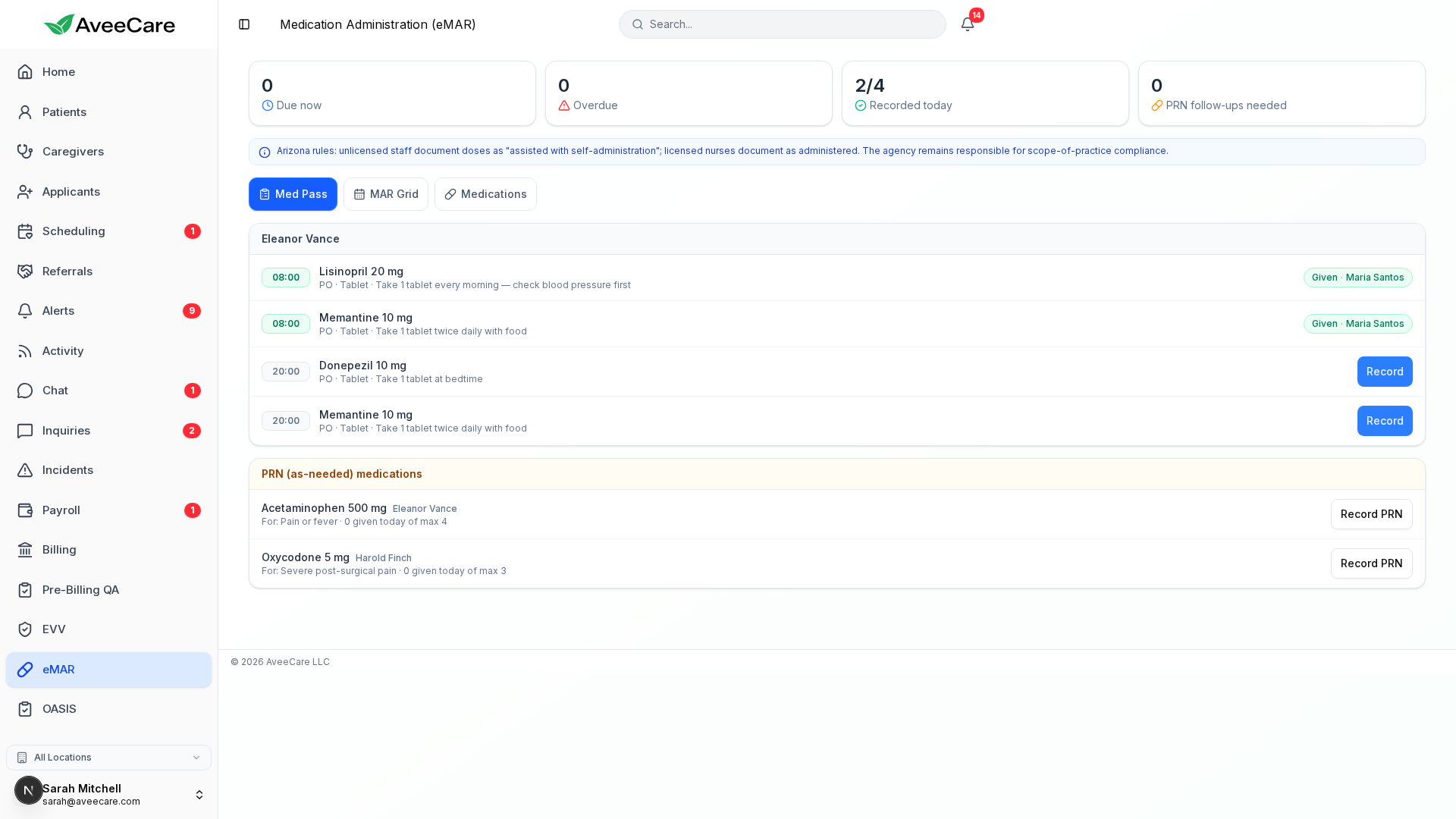Record the 20:00 Donepezil 10 mg dose
The image size is (1456, 819).
[1385, 372]
